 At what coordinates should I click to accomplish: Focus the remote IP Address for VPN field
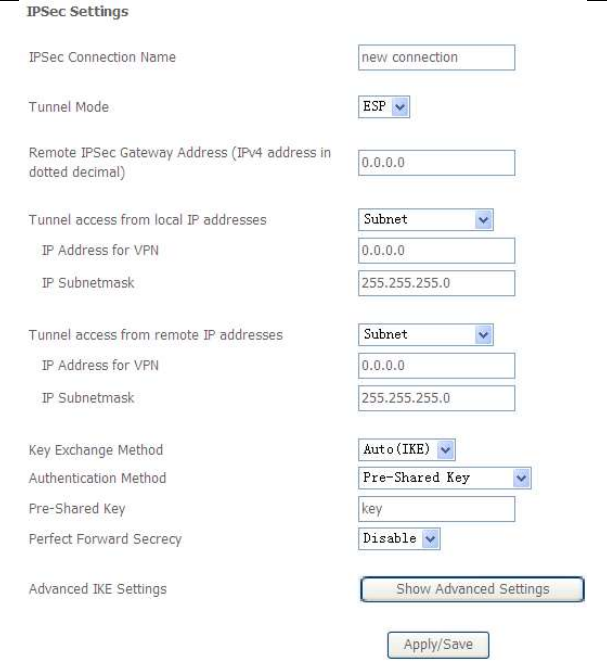coord(435,363)
